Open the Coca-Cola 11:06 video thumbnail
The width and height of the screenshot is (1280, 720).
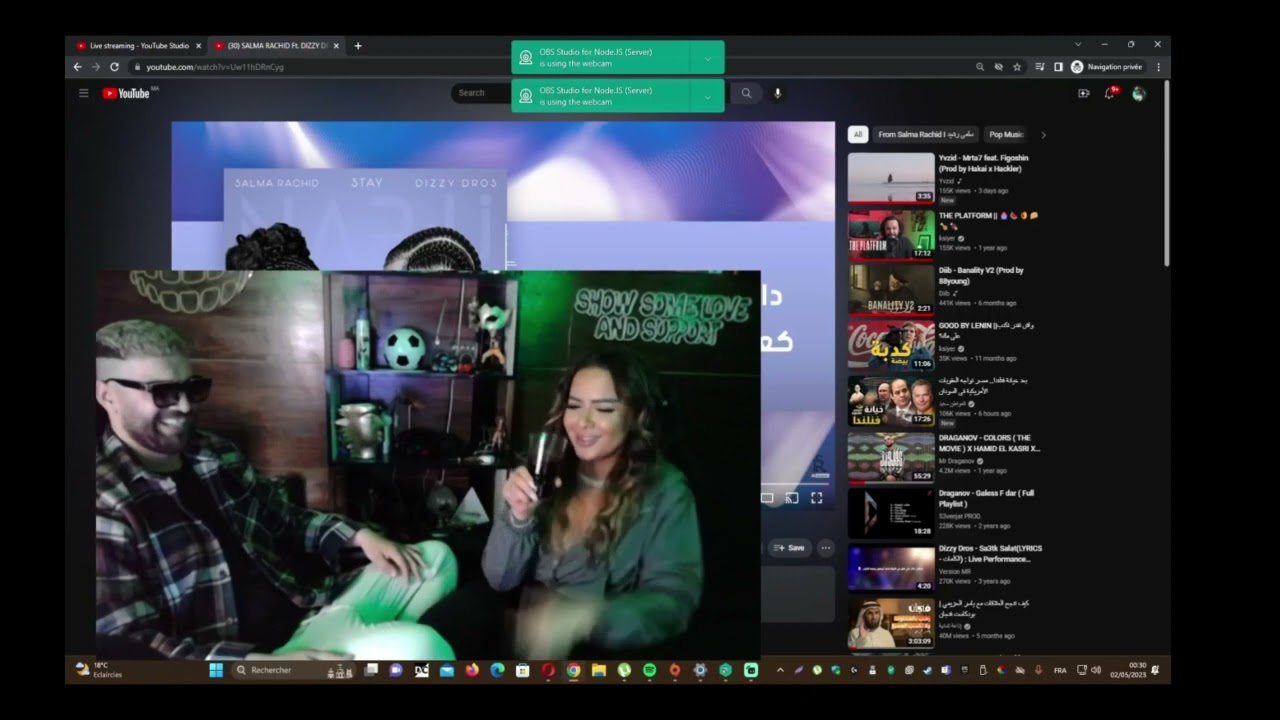891,346
